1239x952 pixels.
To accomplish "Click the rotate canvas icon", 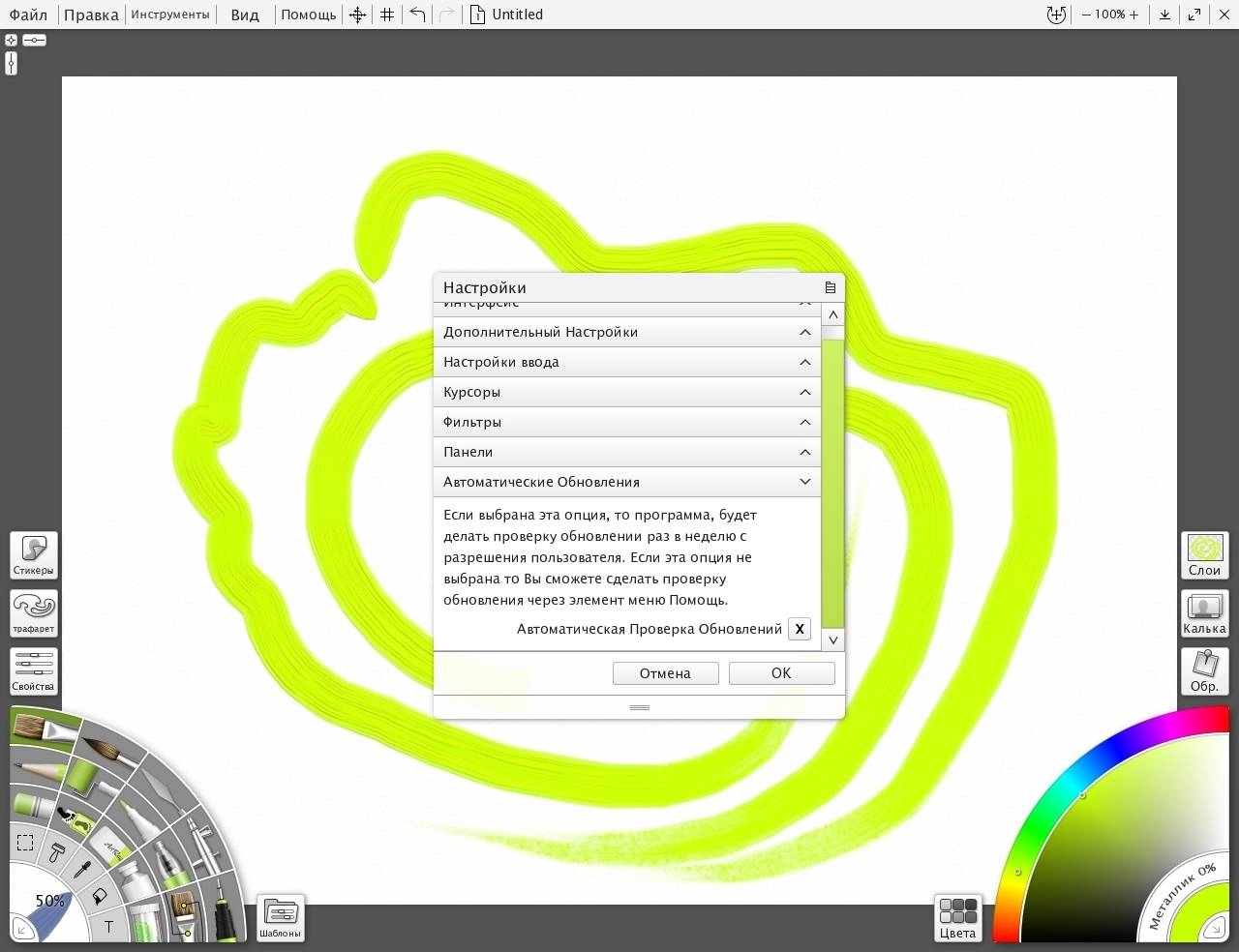I will click(x=1056, y=15).
